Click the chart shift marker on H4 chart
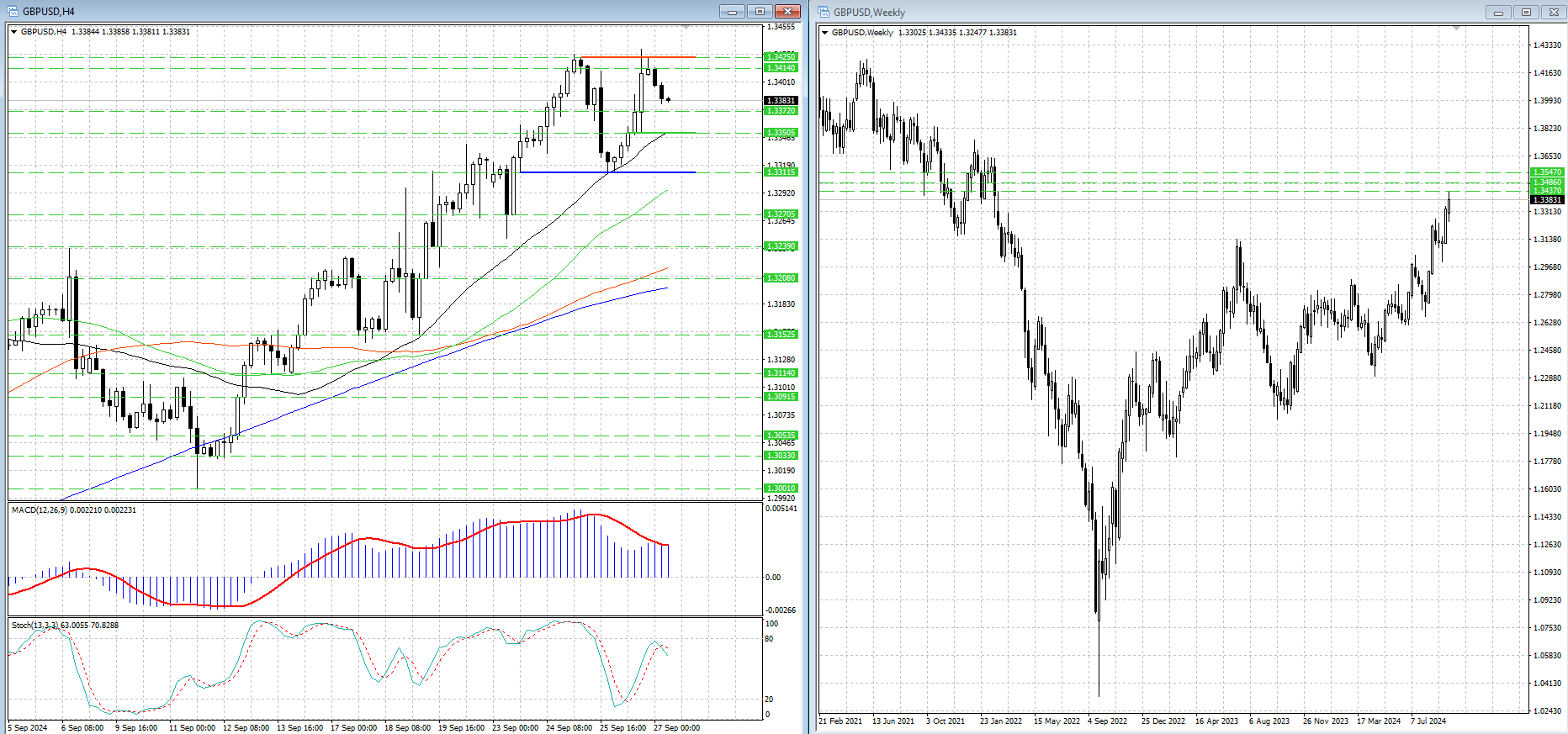 point(686,28)
